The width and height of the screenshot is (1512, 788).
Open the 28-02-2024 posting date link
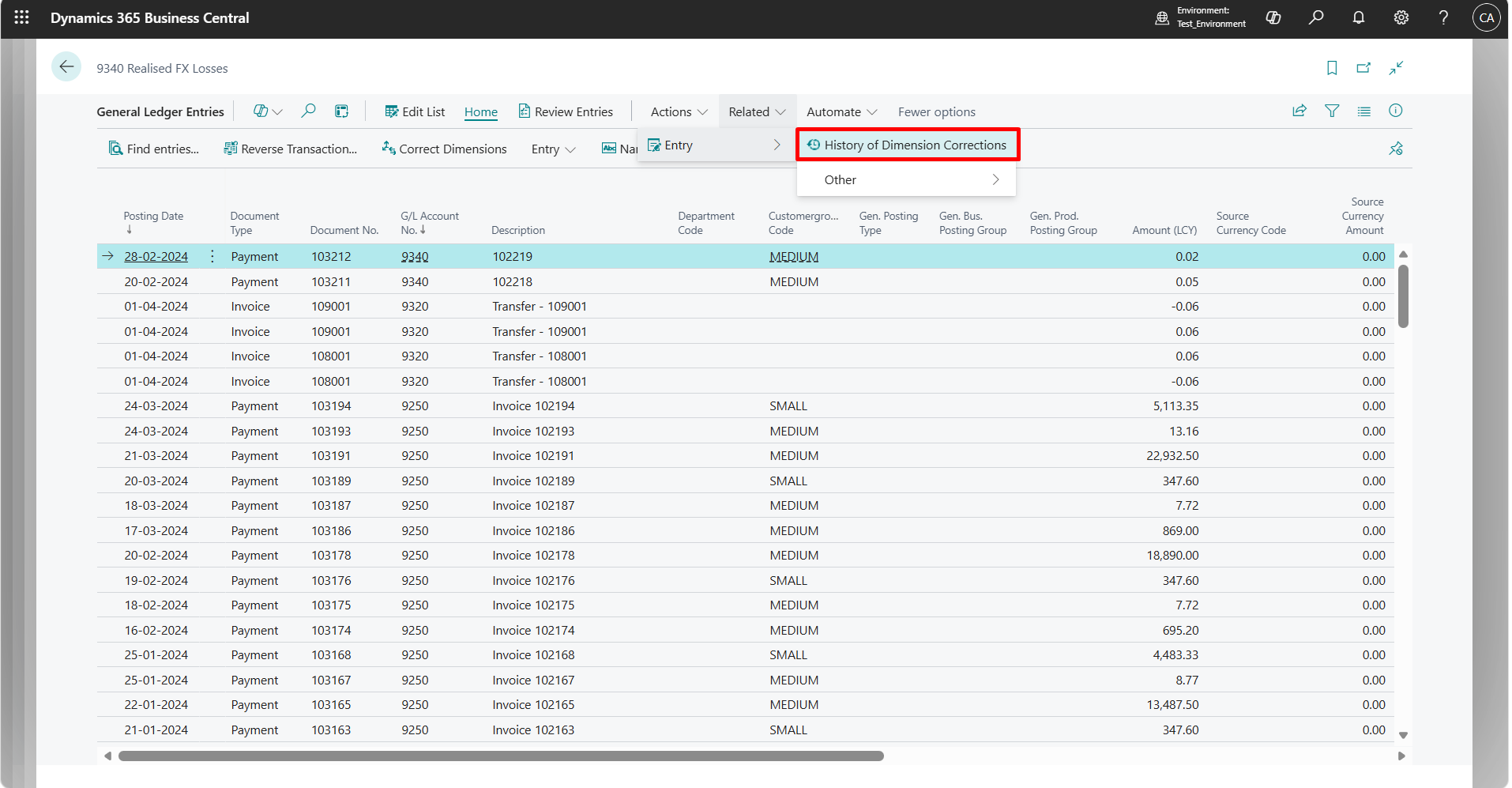pyautogui.click(x=156, y=257)
